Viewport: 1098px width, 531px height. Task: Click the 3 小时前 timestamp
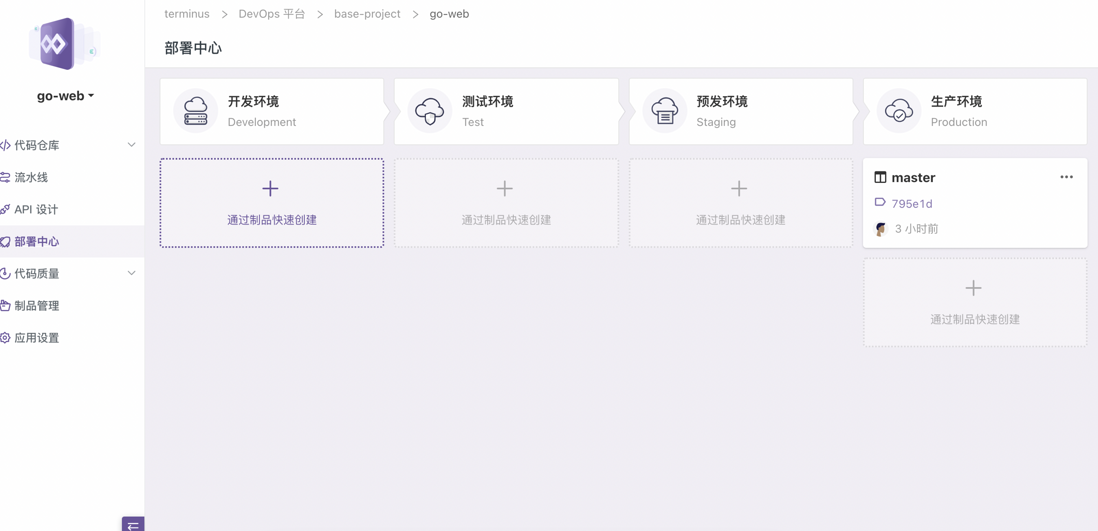point(916,229)
